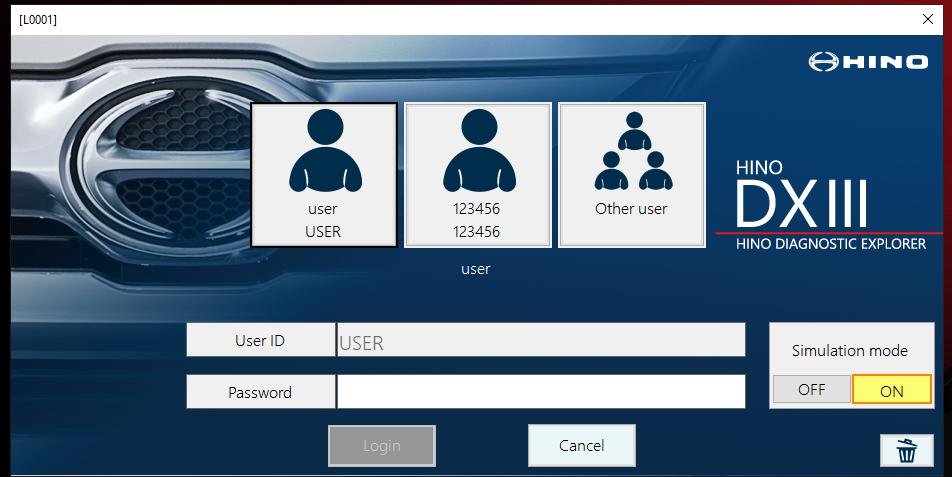Select the 'user USER' profile tile
The width and height of the screenshot is (952, 477).
323,175
